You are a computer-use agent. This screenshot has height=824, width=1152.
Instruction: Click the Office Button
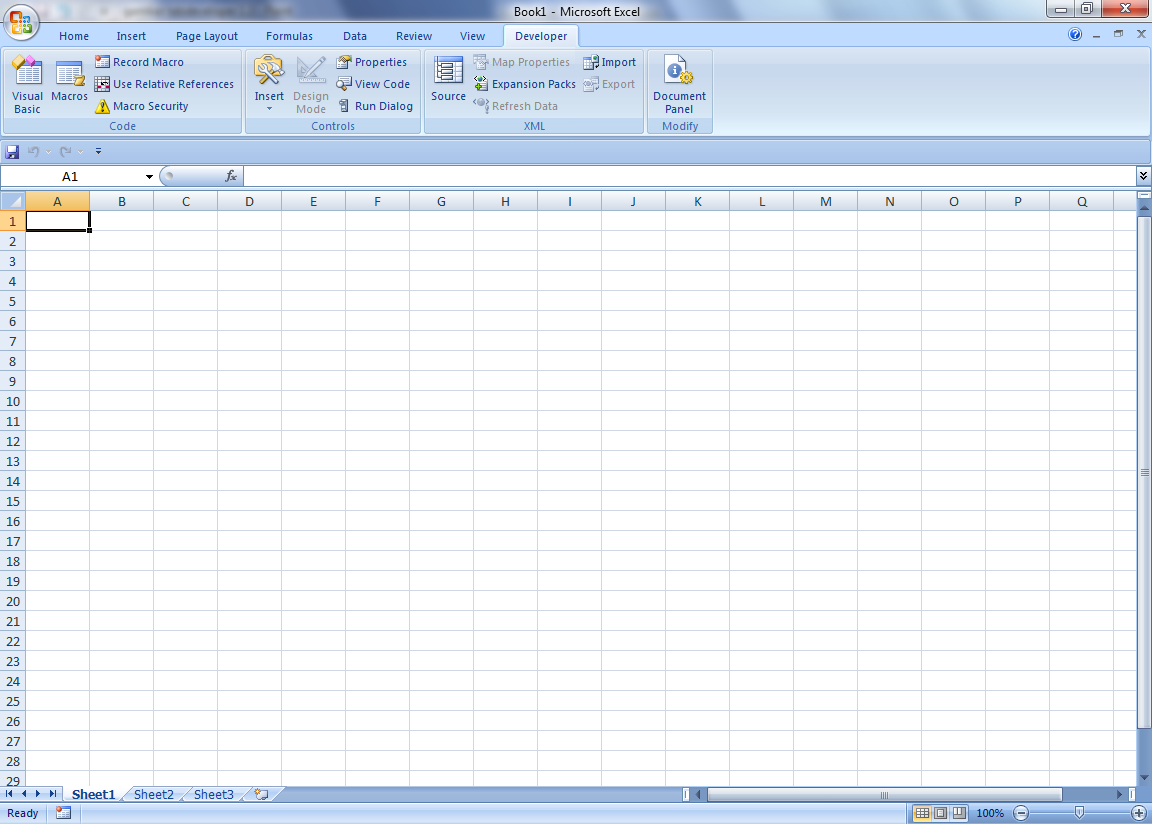(21, 22)
